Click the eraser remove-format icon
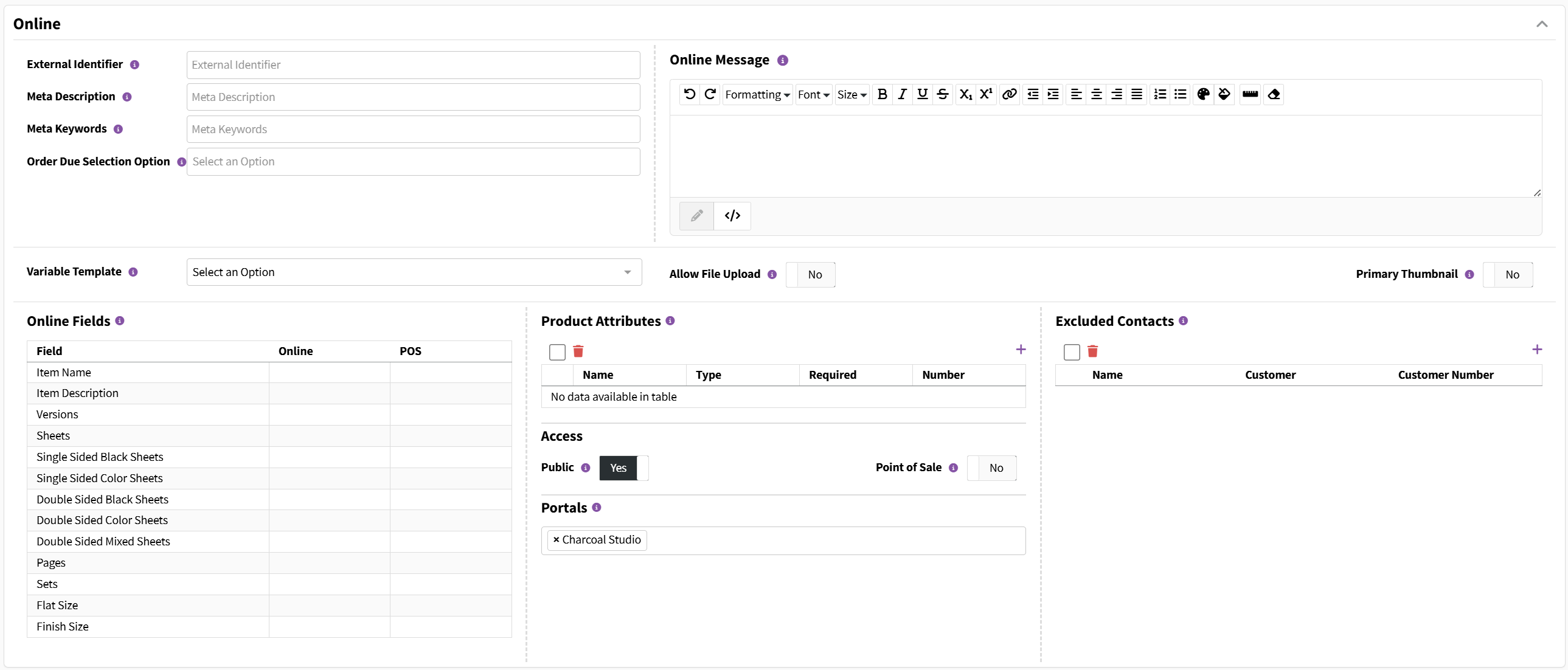Viewport: 1568px width, 670px height. coord(1274,94)
